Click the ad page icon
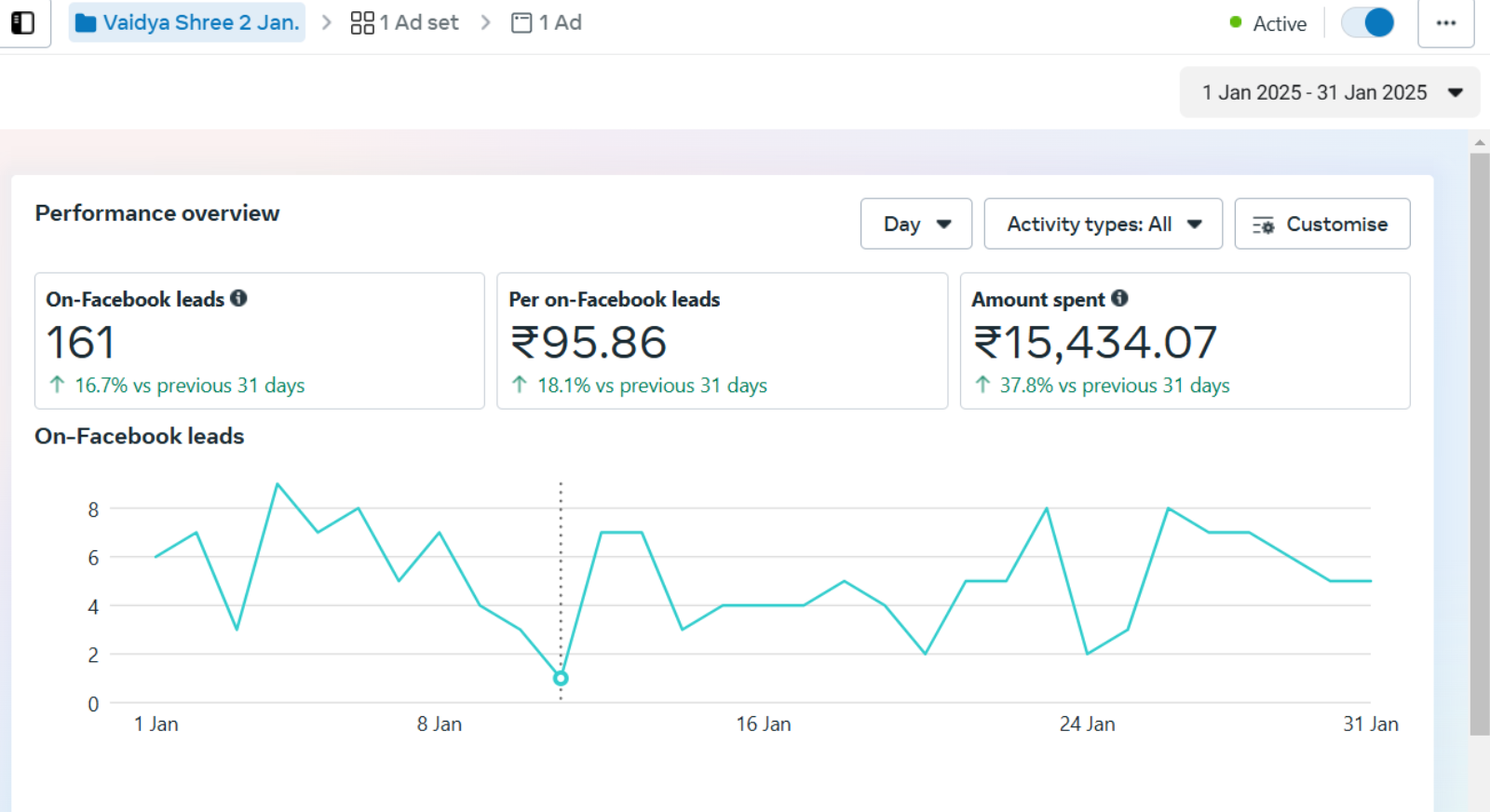 click(x=521, y=23)
